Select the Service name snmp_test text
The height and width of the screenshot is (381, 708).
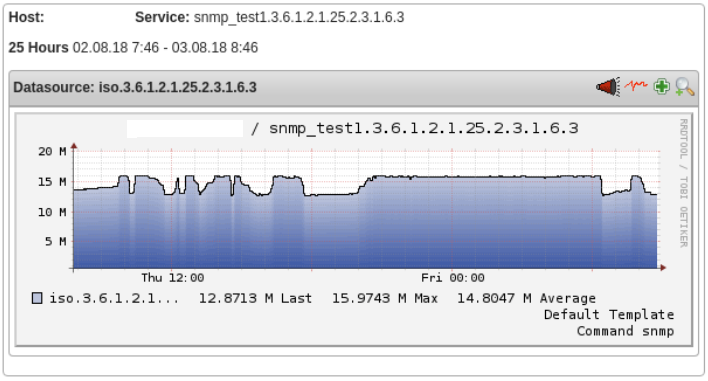299,18
